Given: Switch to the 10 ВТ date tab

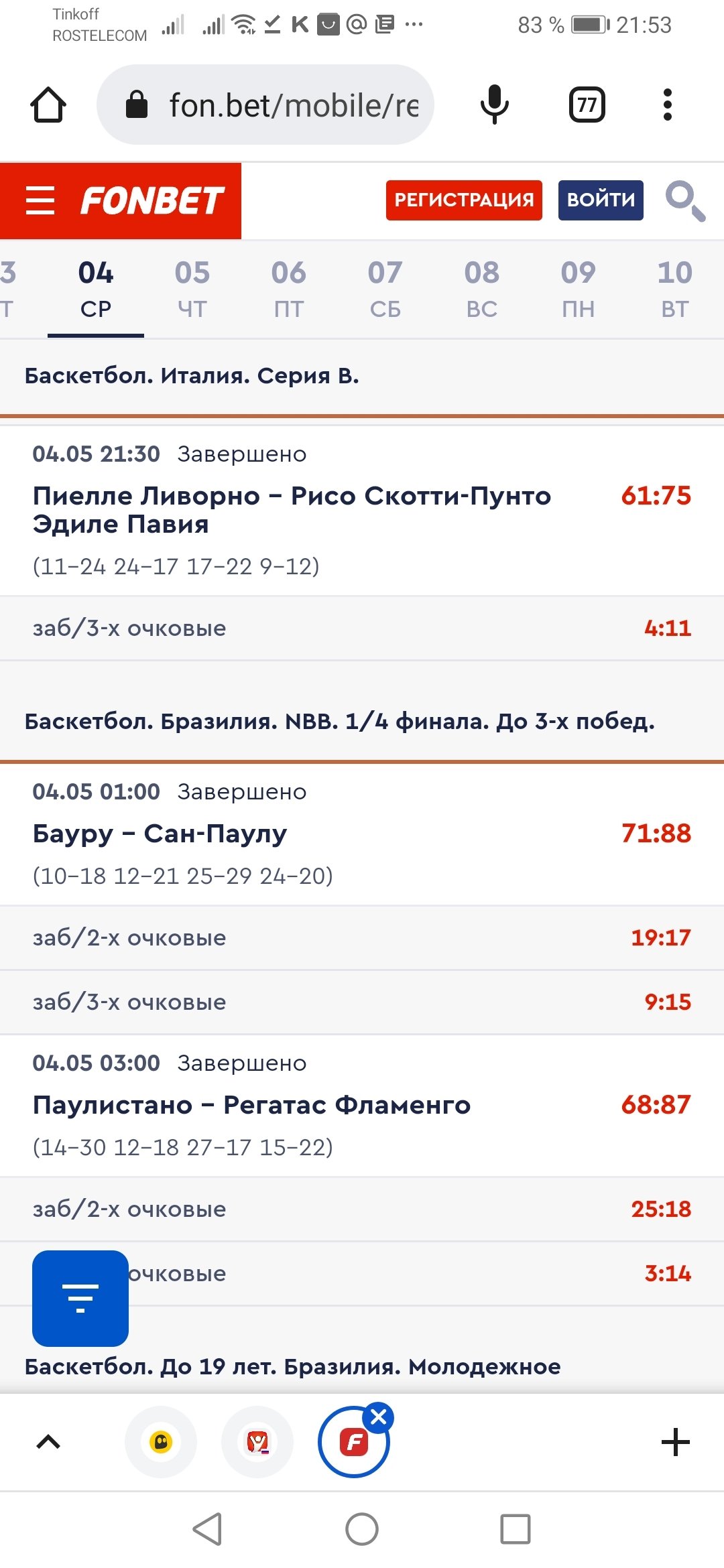Looking at the screenshot, I should coord(674,289).
